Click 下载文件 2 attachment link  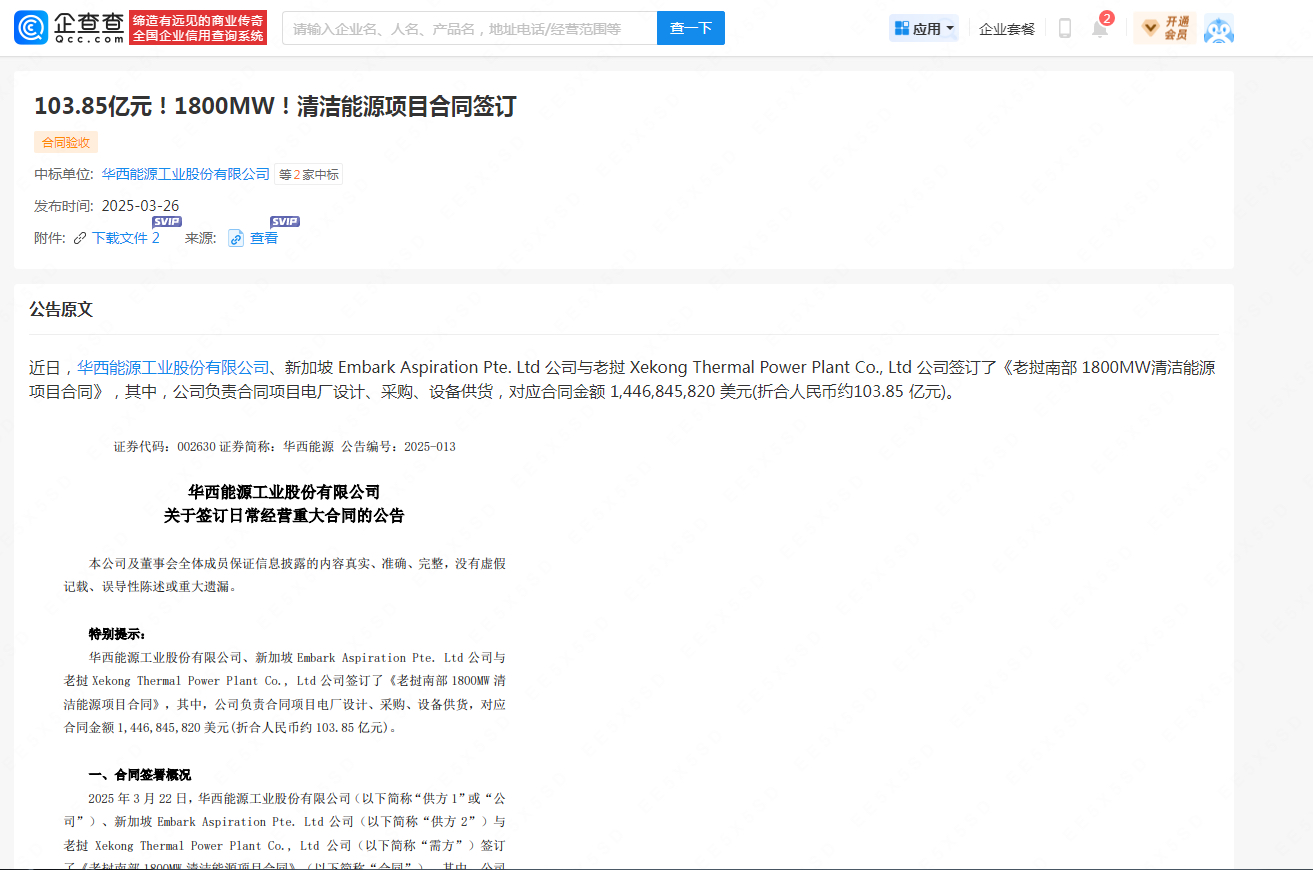(126, 238)
